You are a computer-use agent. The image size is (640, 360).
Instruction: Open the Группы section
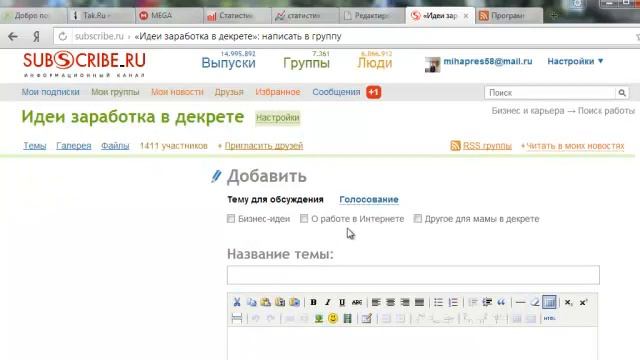coord(307,63)
